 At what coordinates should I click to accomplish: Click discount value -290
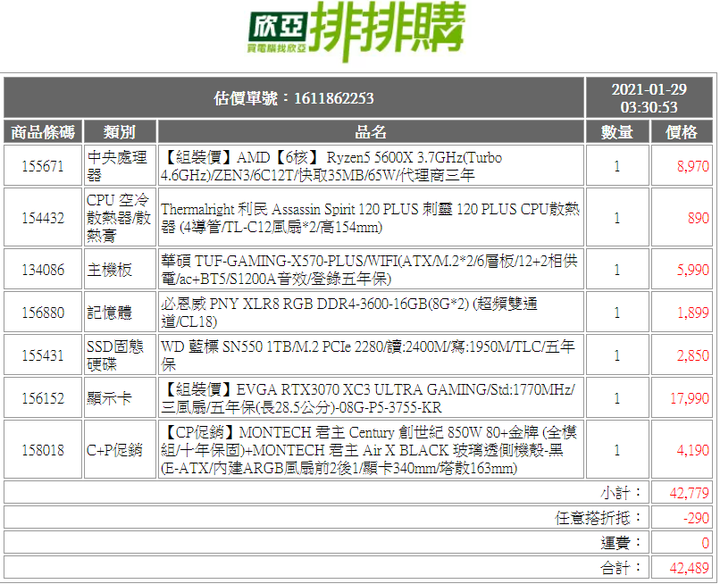click(696, 518)
